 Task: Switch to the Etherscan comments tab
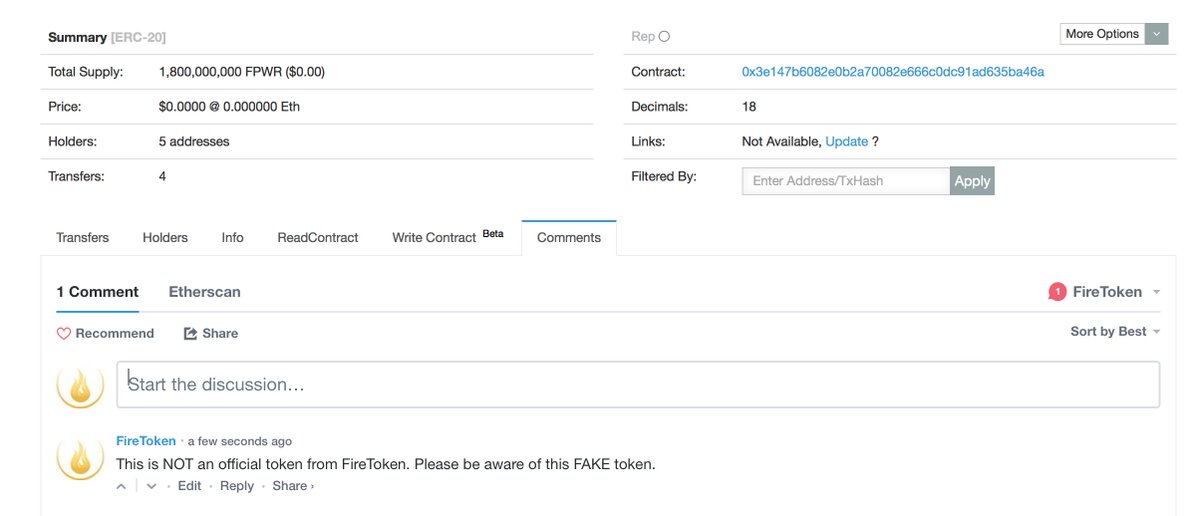coord(205,292)
